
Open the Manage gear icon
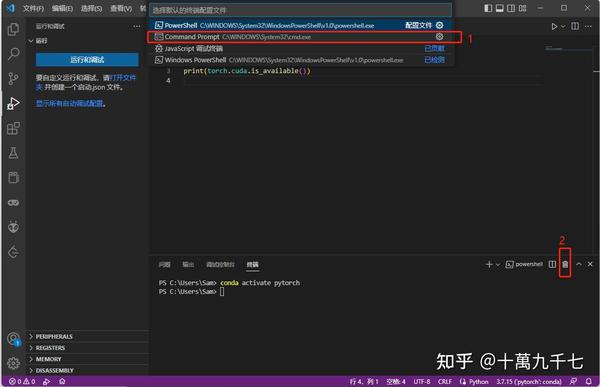pyautogui.click(x=13, y=363)
